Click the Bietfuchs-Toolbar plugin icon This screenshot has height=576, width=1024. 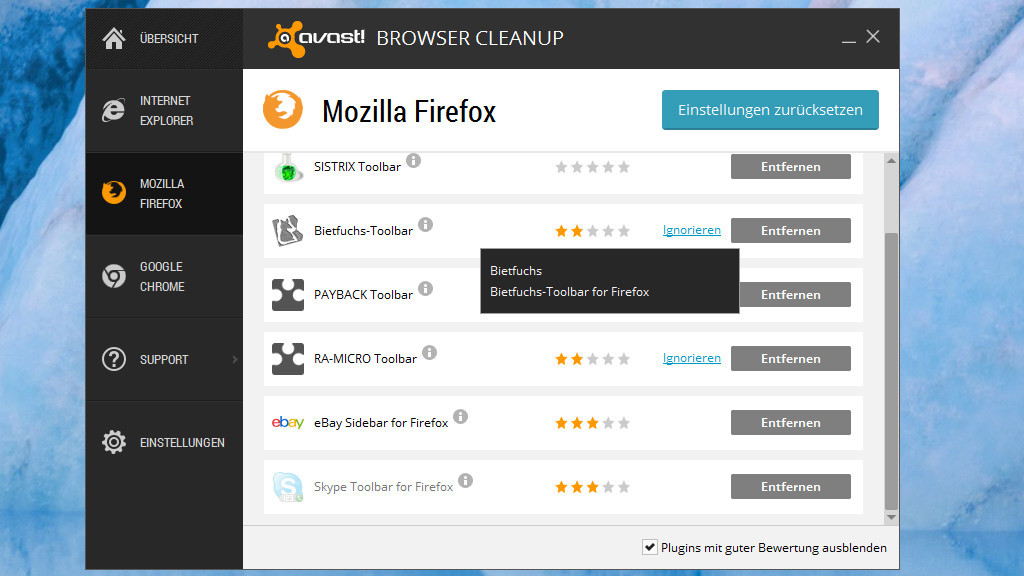[x=288, y=231]
